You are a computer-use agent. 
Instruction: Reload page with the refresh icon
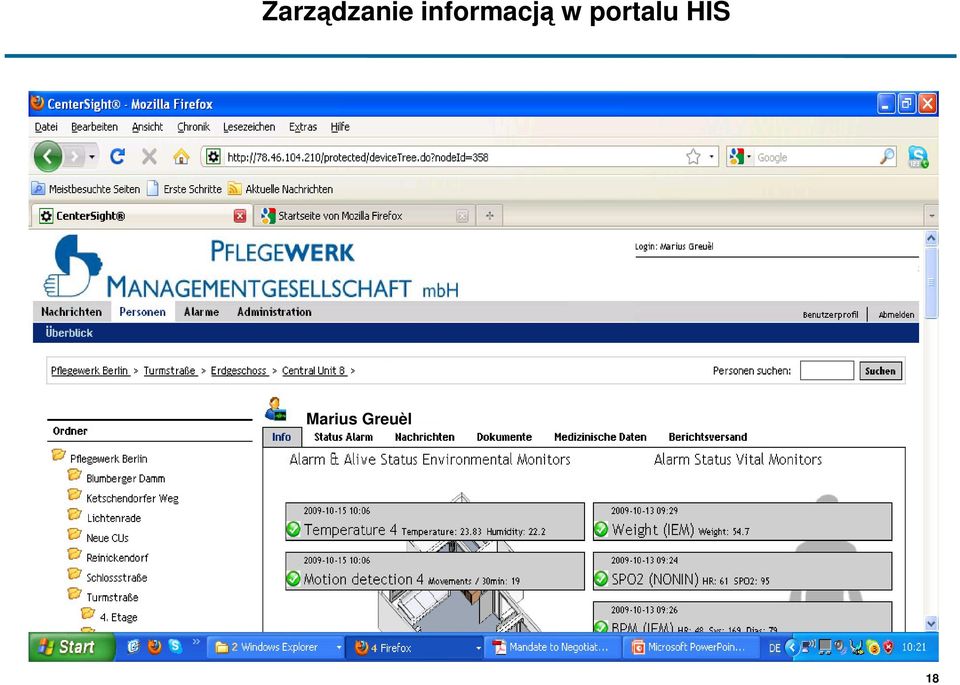click(x=117, y=157)
